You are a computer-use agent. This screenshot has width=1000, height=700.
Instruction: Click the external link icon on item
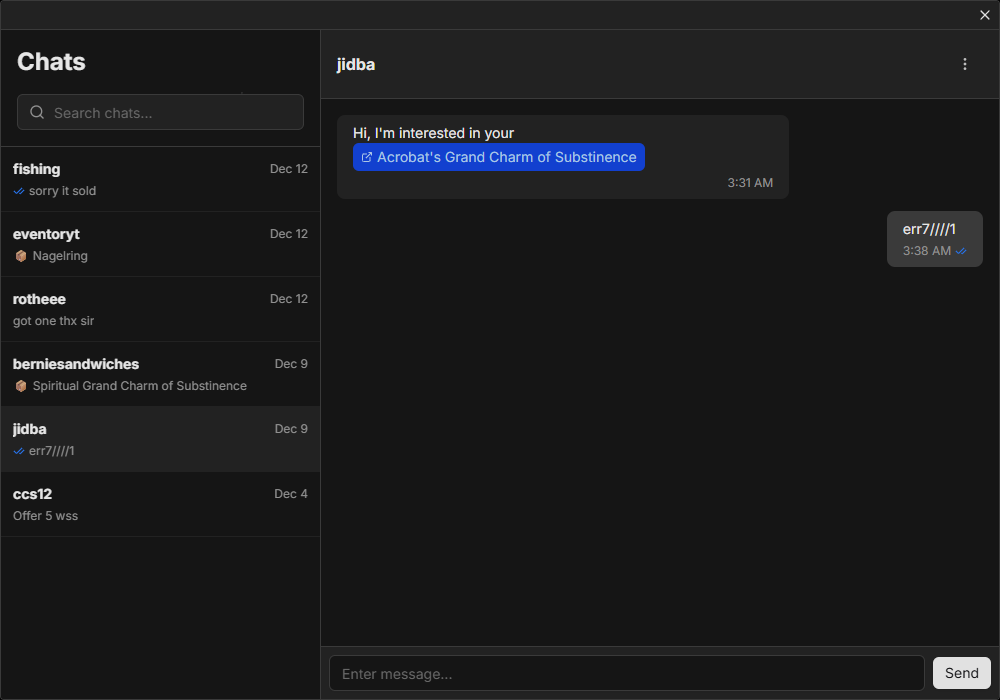click(367, 157)
